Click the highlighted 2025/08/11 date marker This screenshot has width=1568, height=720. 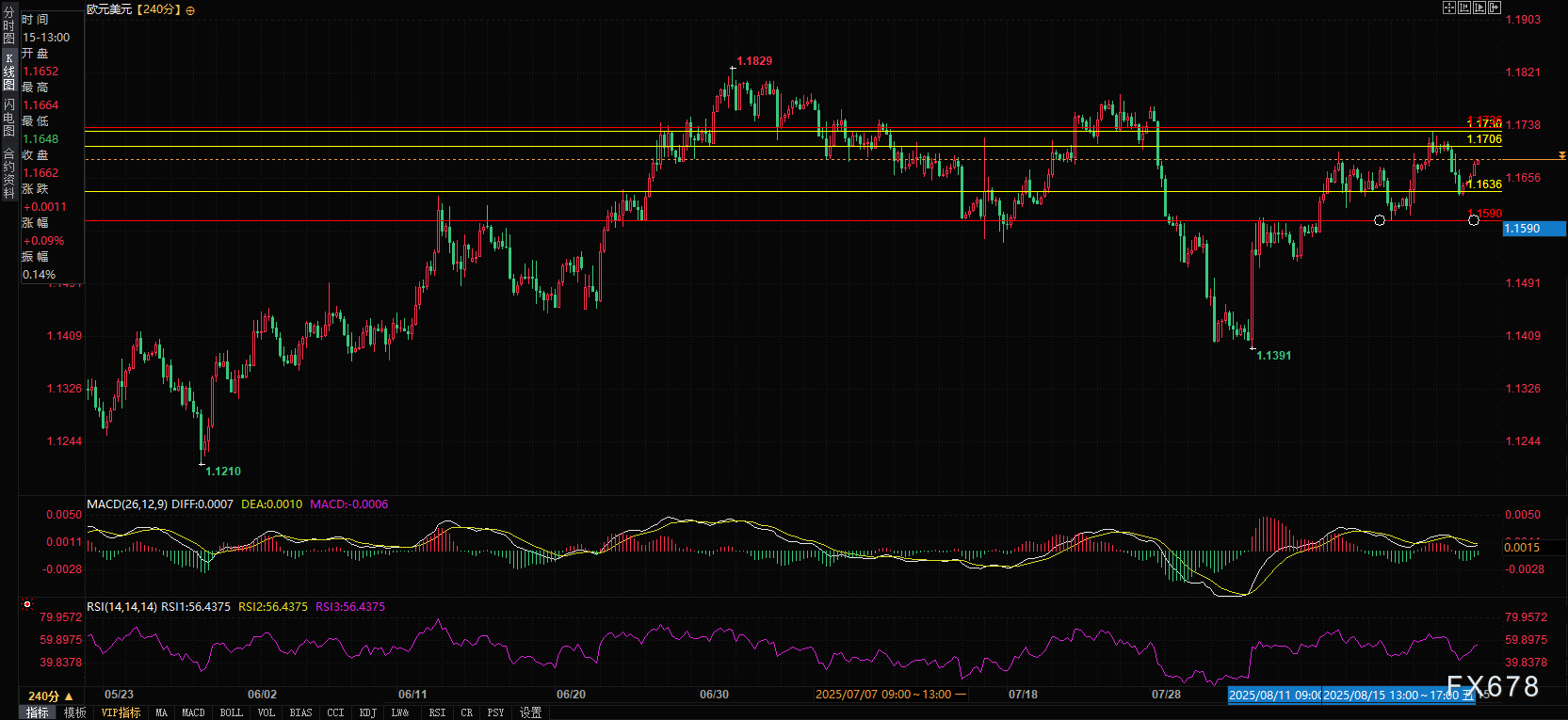pyautogui.click(x=1274, y=695)
